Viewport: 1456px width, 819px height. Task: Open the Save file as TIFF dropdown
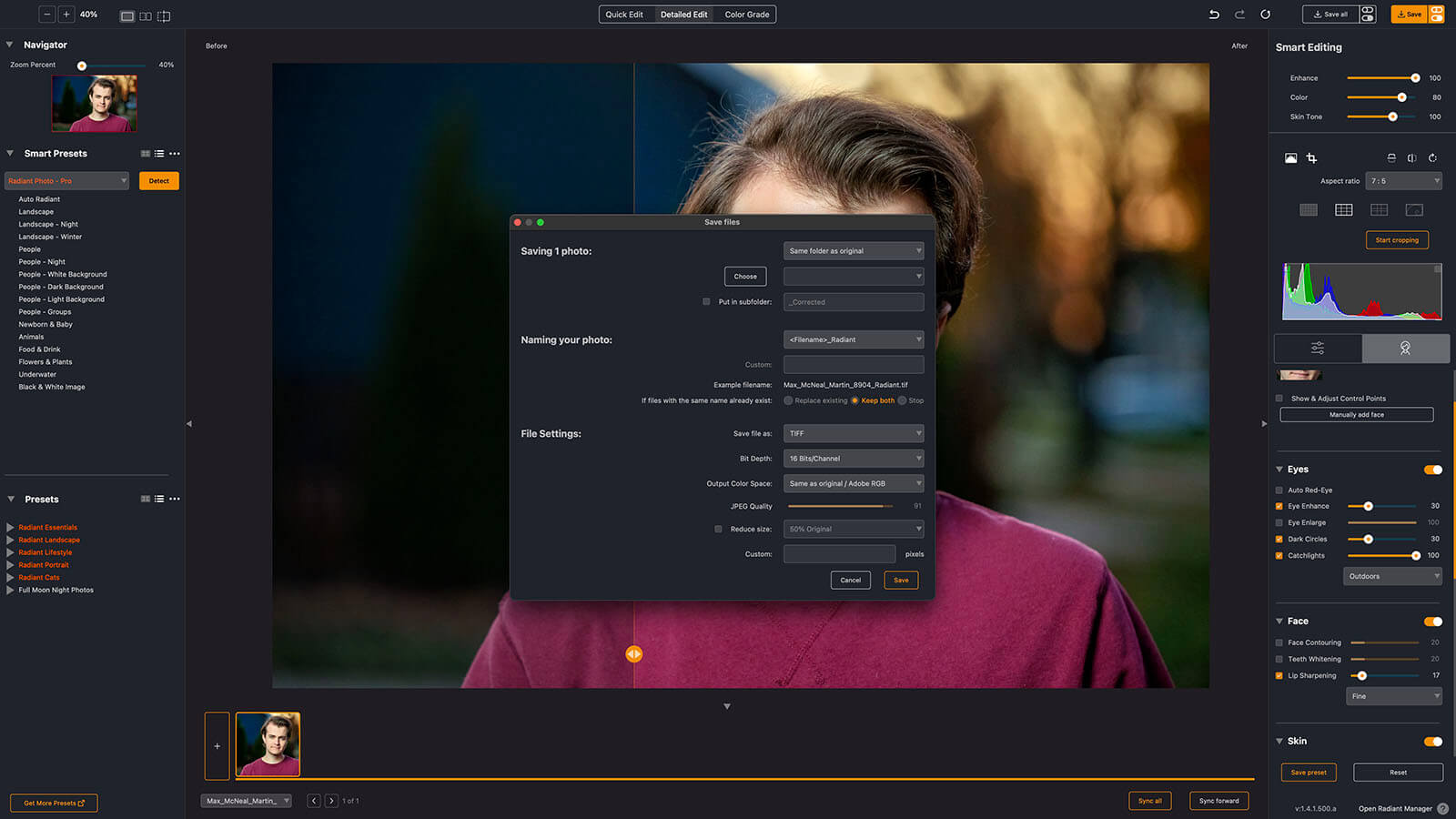pyautogui.click(x=853, y=434)
